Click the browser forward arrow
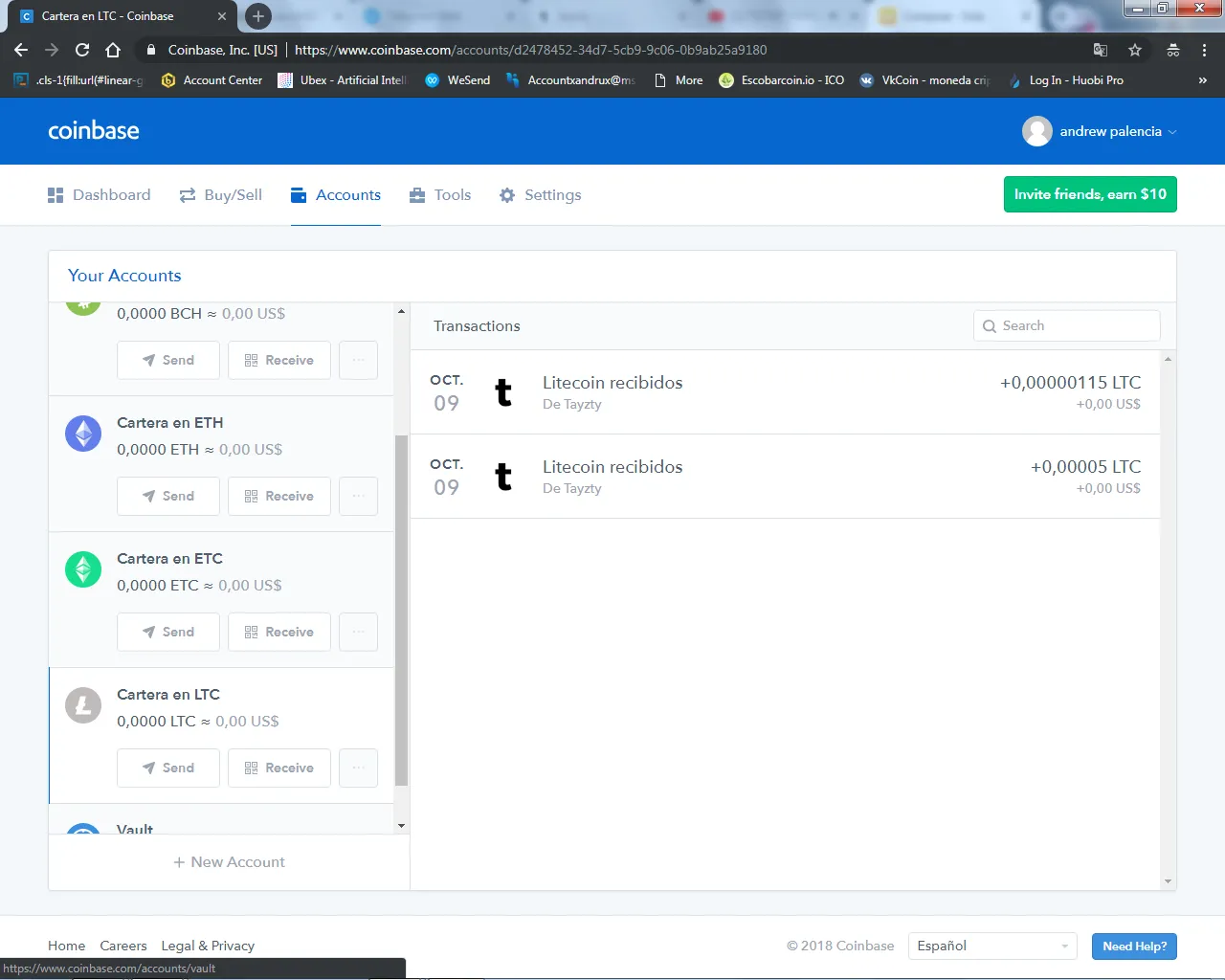1225x980 pixels. point(52,50)
